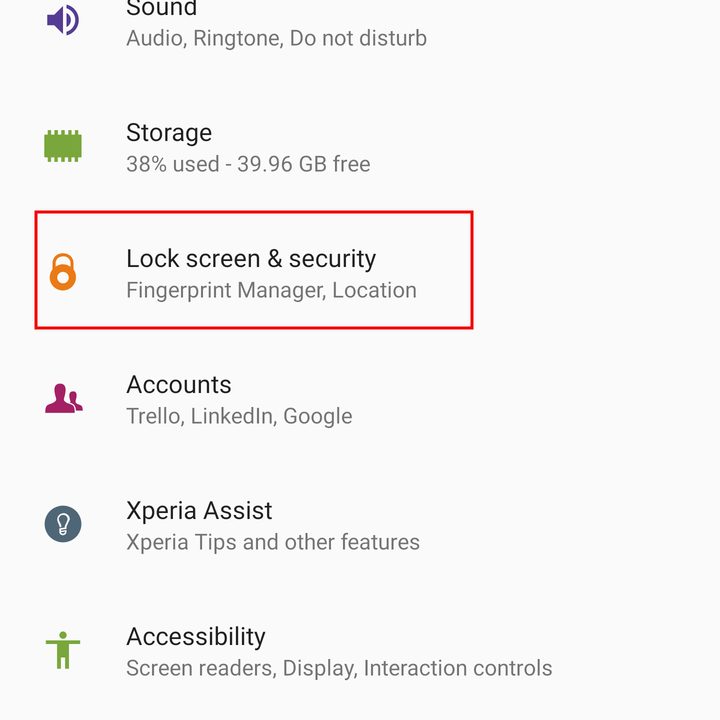
Task: Tap the green Storage chip icon
Action: pyautogui.click(x=63, y=146)
